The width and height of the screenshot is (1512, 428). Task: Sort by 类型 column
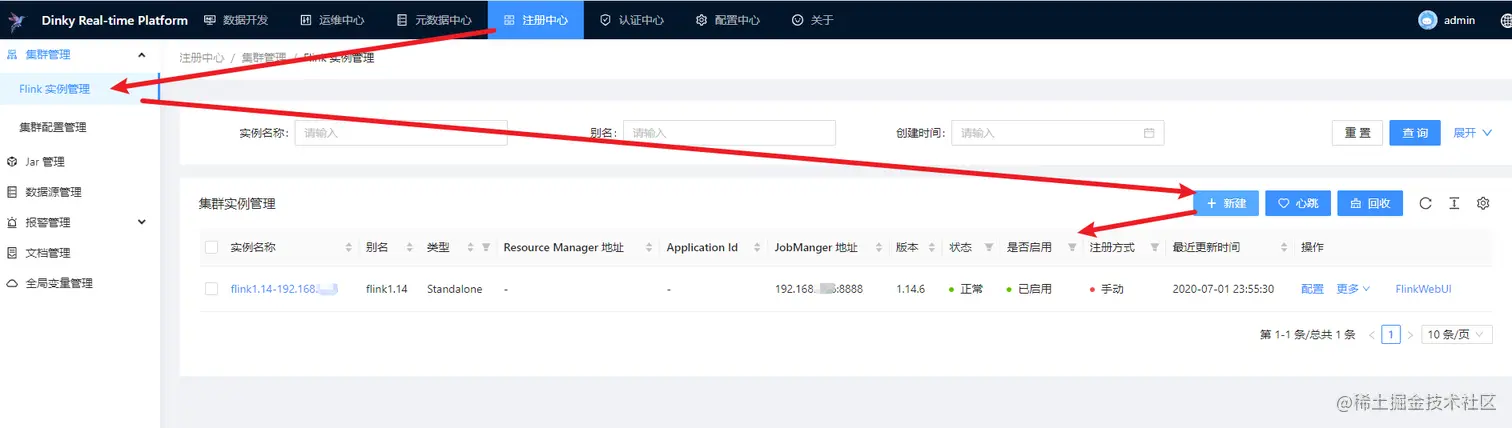click(470, 247)
